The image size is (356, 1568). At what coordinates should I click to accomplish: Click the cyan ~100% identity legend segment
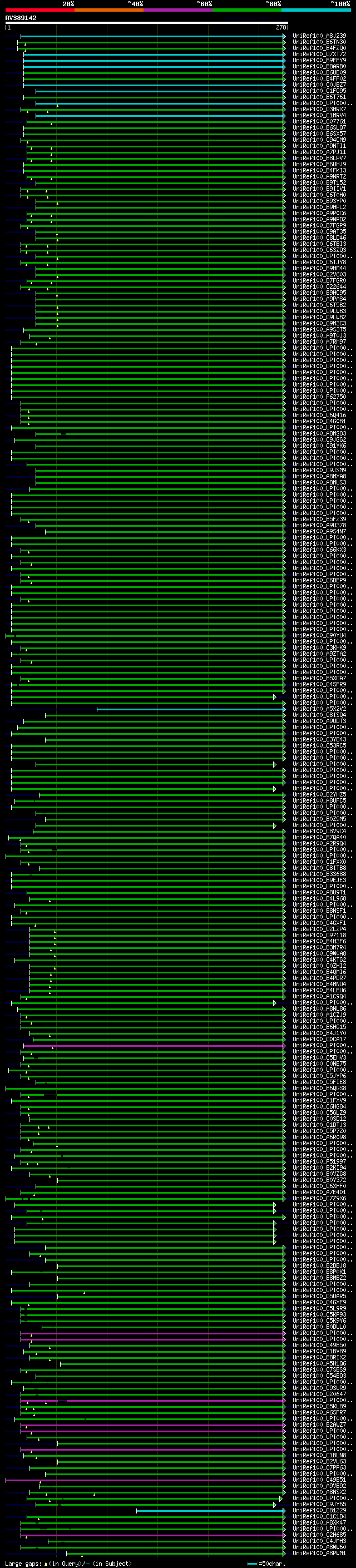point(316,10)
